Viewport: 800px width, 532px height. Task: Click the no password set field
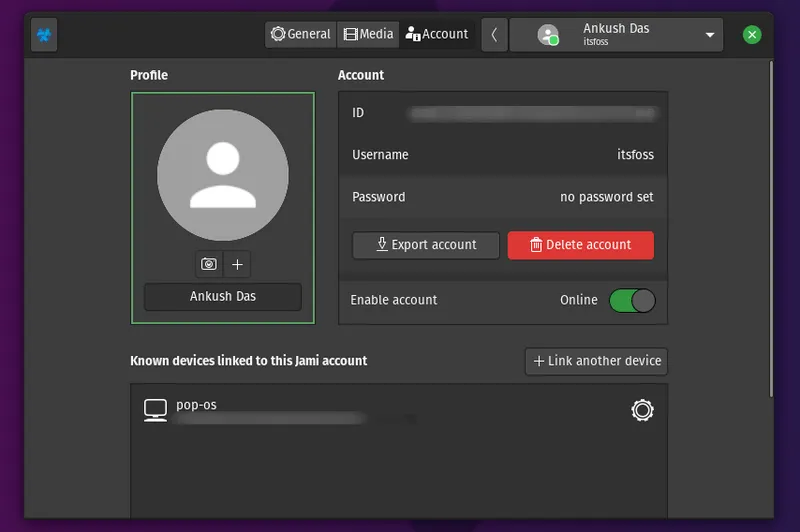point(606,197)
